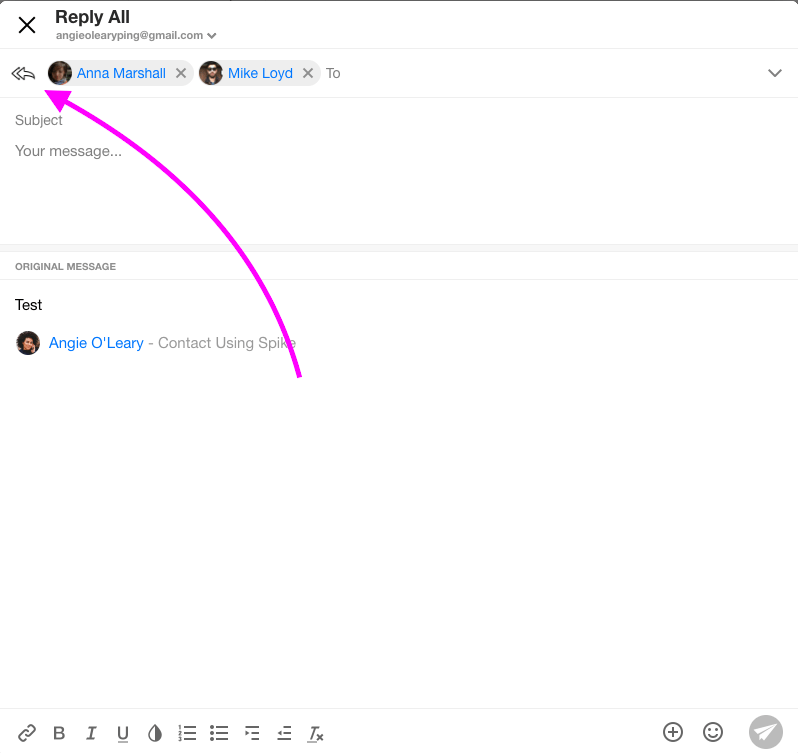Open Angie O'Leary contact link
Screen dimensions: 798x753
point(96,343)
